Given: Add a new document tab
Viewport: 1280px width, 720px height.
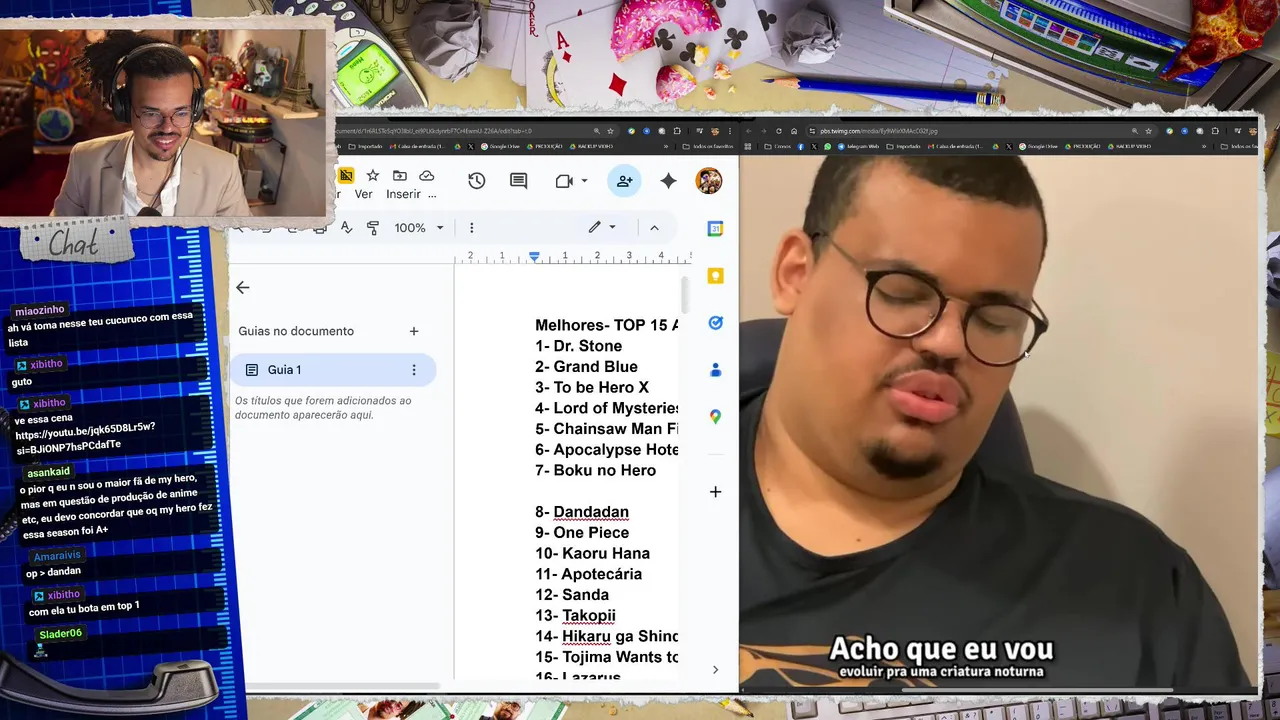Looking at the screenshot, I should click(414, 331).
